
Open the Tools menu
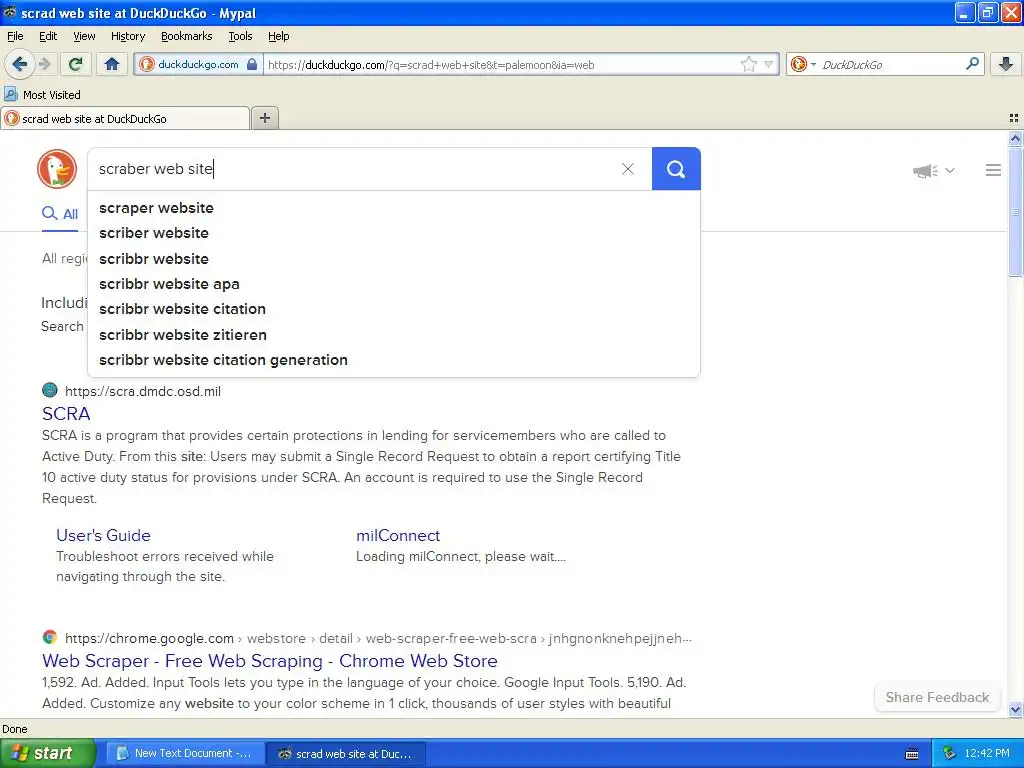(x=240, y=36)
